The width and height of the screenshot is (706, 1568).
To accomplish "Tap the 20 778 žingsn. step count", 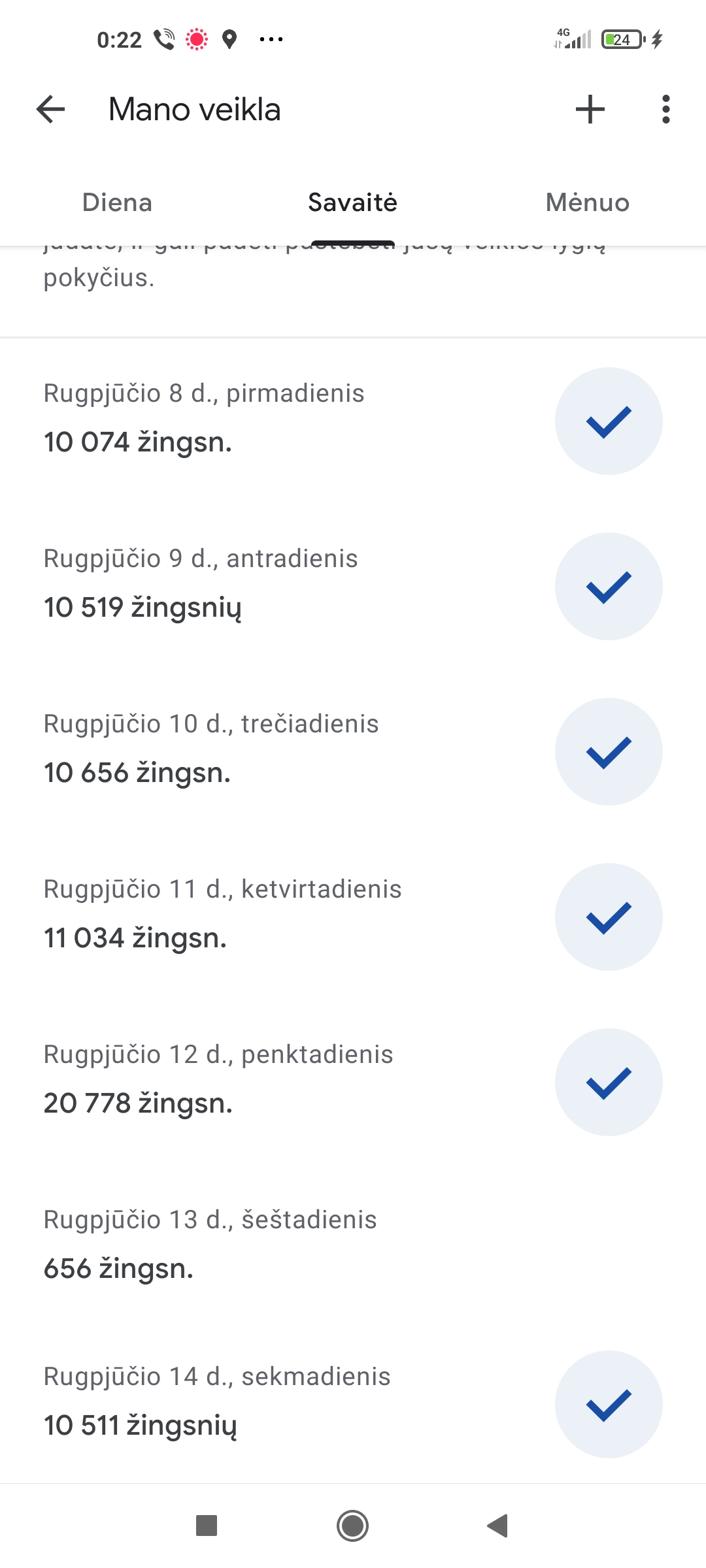I will 138,1103.
